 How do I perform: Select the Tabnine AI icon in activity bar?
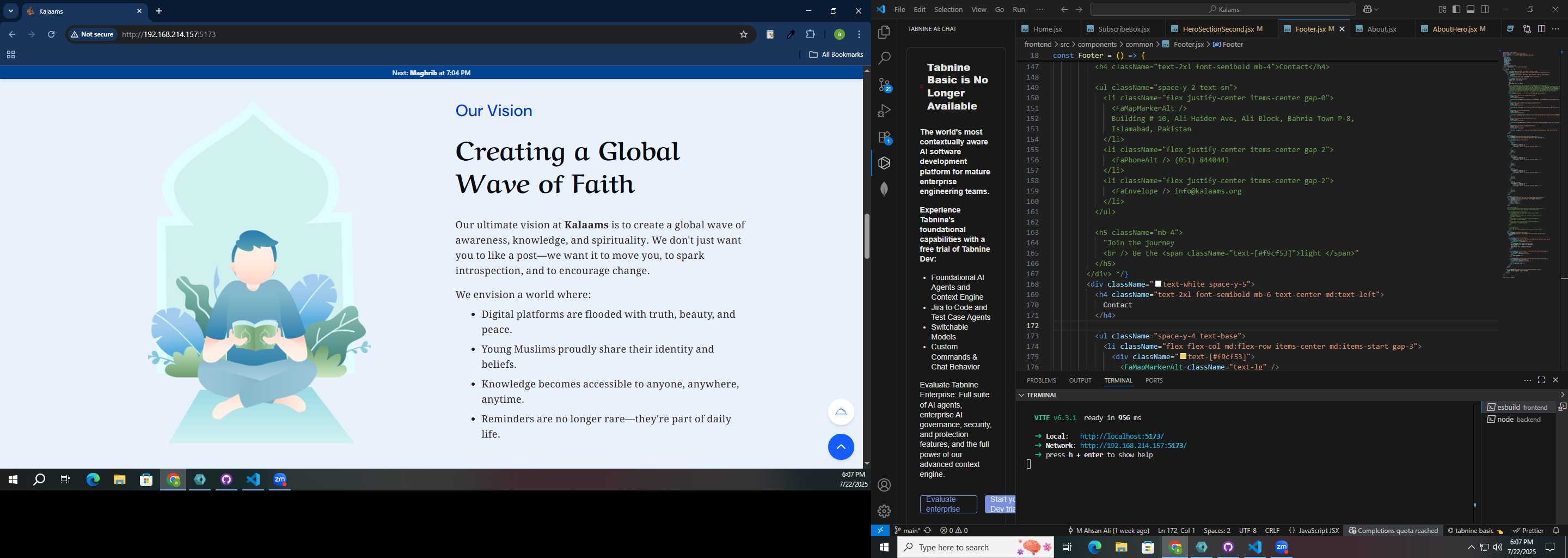(x=884, y=163)
